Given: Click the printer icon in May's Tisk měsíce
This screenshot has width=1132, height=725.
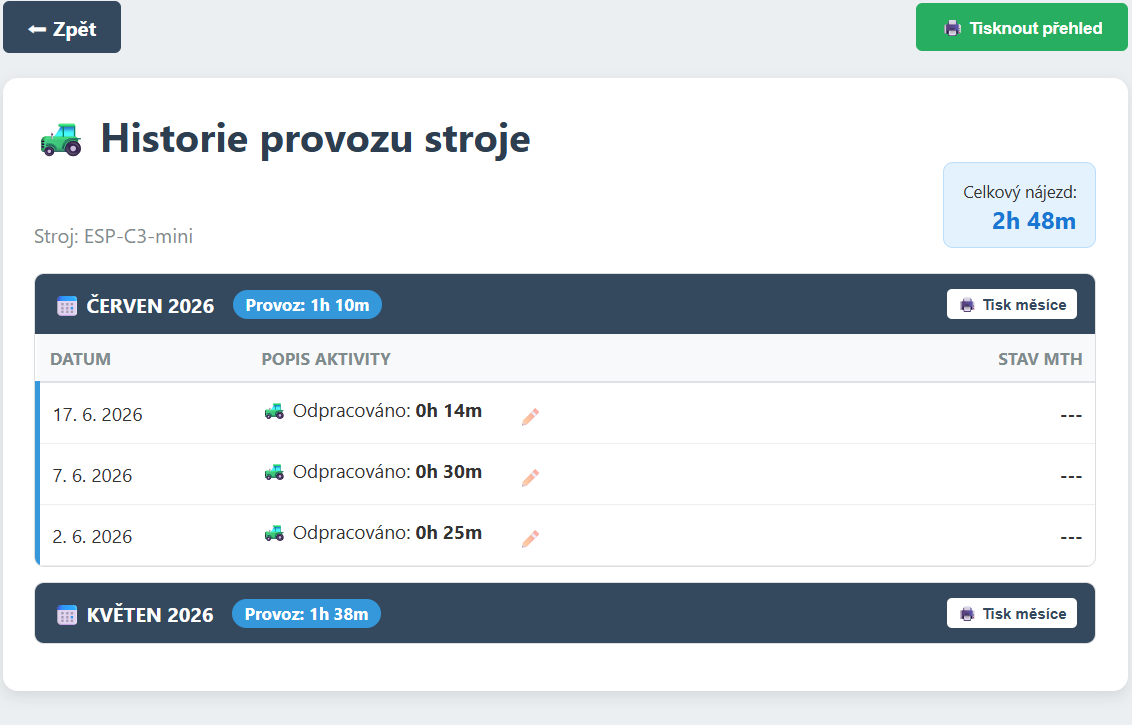Looking at the screenshot, I should pyautogui.click(x=967, y=615).
